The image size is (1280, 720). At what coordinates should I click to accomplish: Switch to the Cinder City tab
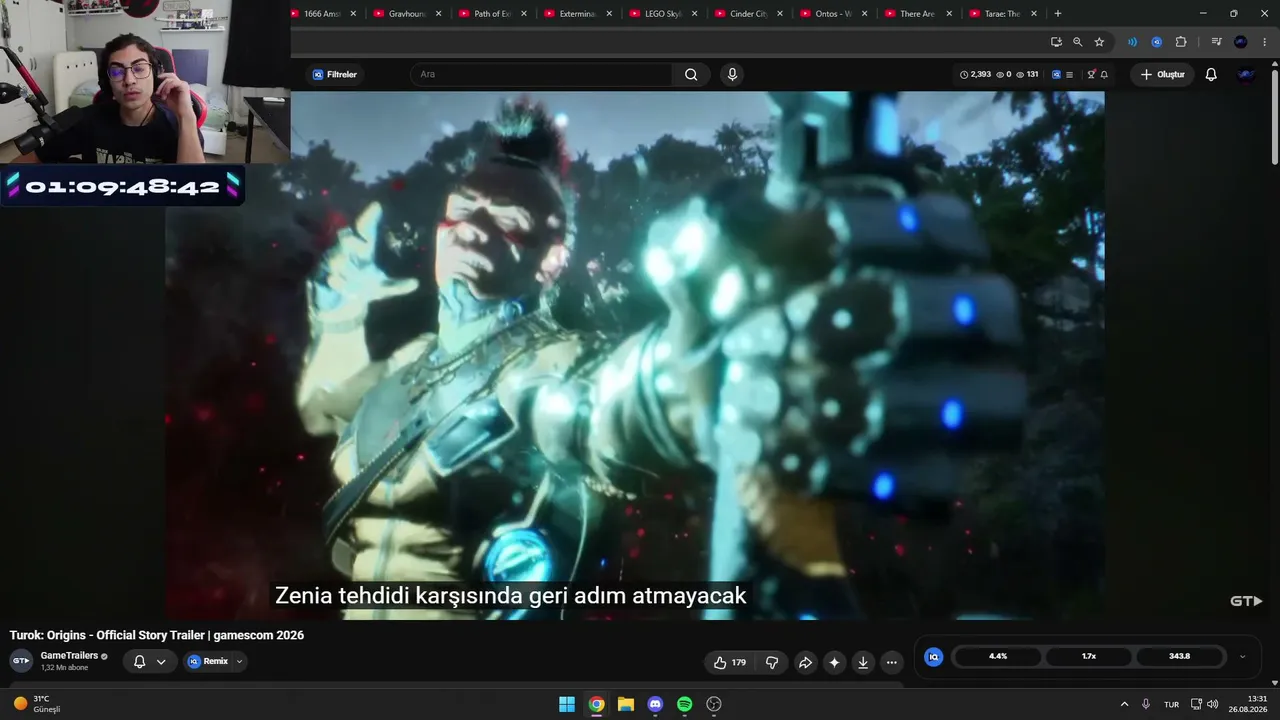tap(749, 14)
